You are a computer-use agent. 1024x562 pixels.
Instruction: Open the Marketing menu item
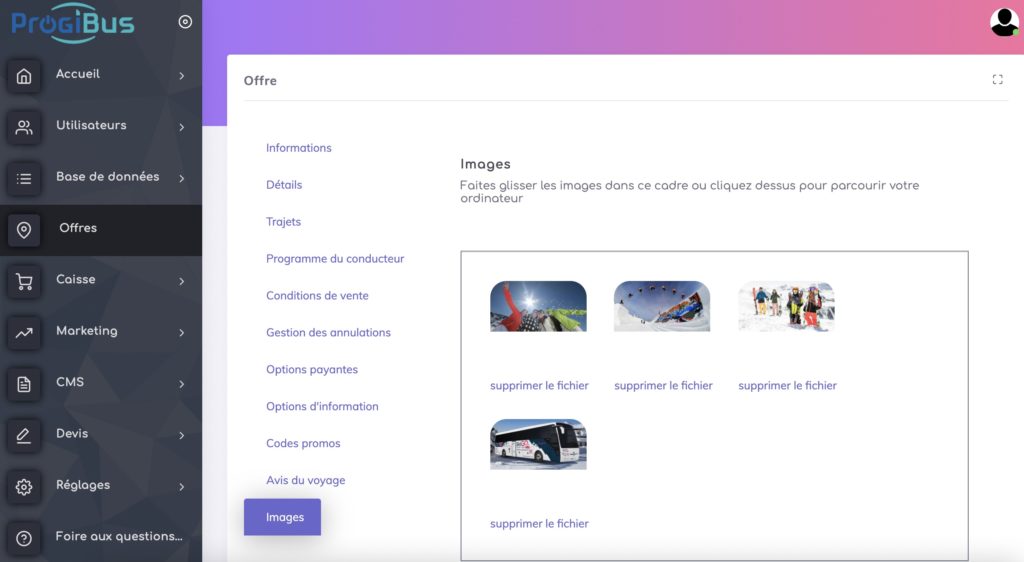101,332
